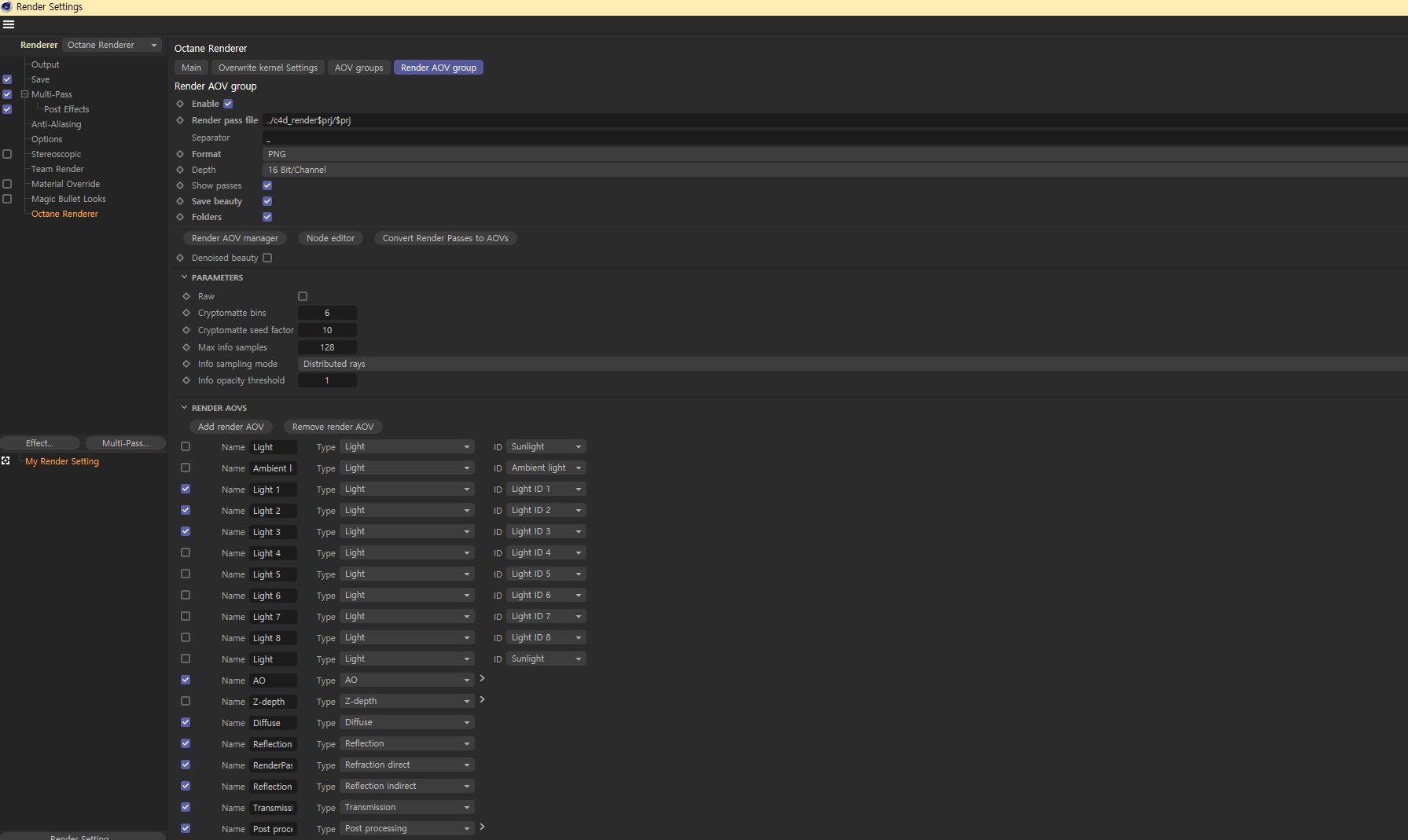Click the Effect... button
The width and height of the screenshot is (1408, 840).
(x=40, y=443)
